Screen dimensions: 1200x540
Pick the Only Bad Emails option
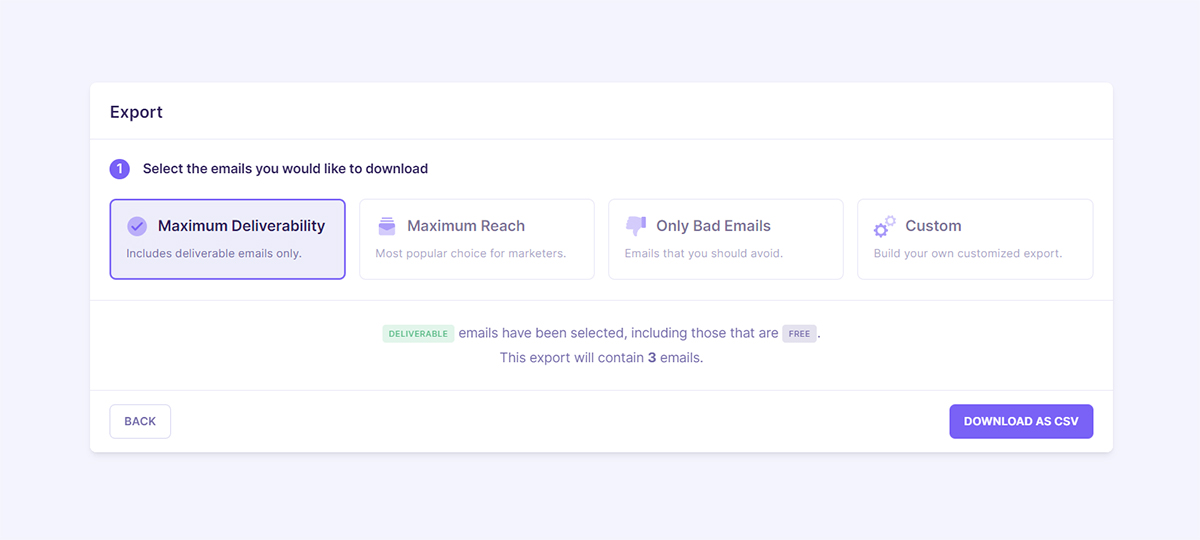tap(726, 239)
